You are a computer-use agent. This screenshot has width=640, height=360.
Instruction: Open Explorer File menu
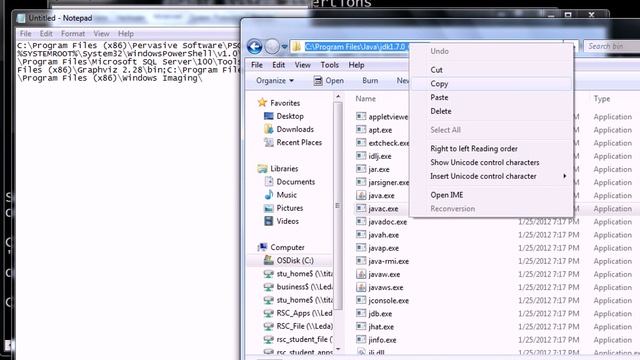coord(257,65)
